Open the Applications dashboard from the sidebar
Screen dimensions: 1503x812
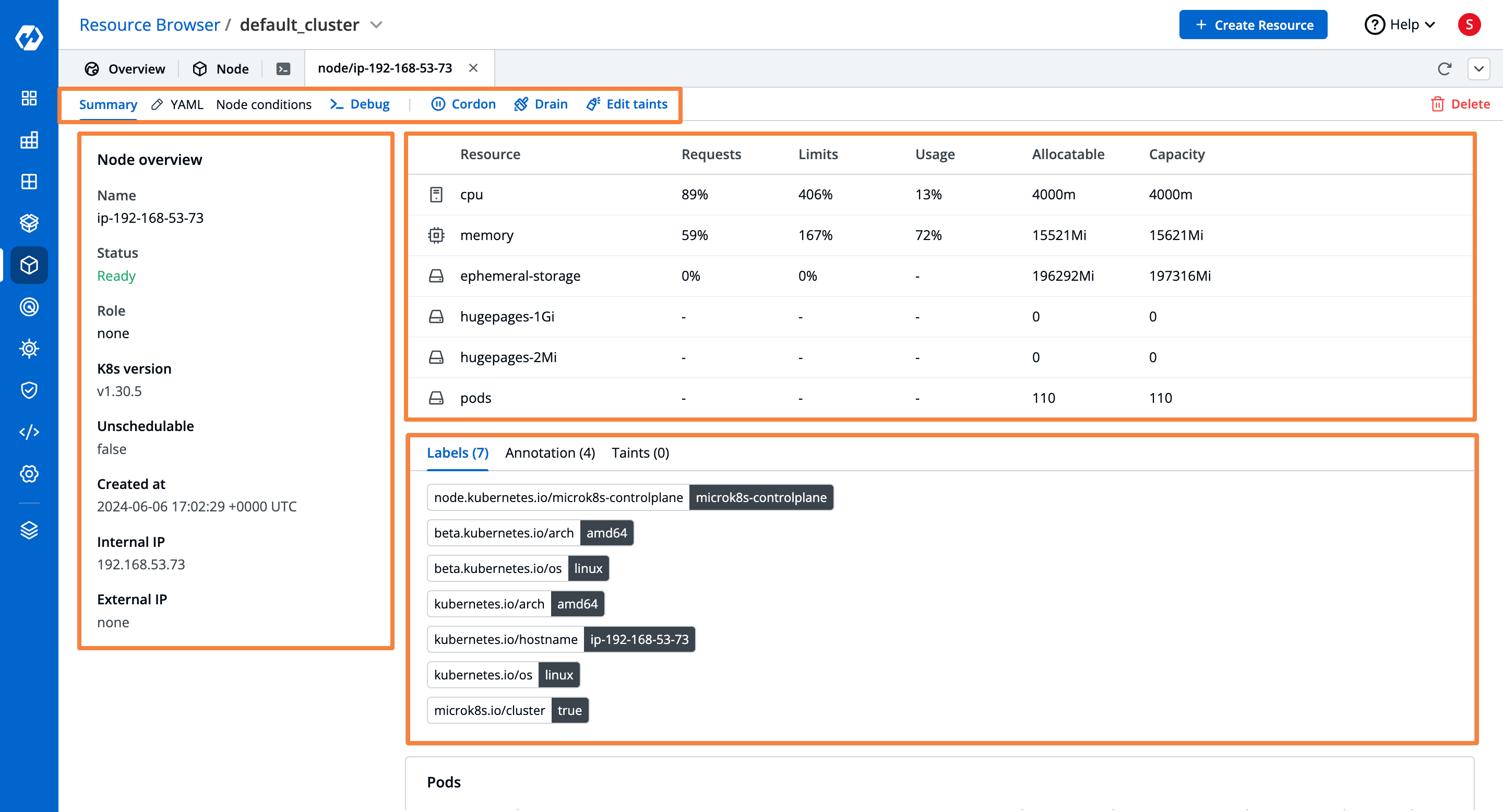29,99
